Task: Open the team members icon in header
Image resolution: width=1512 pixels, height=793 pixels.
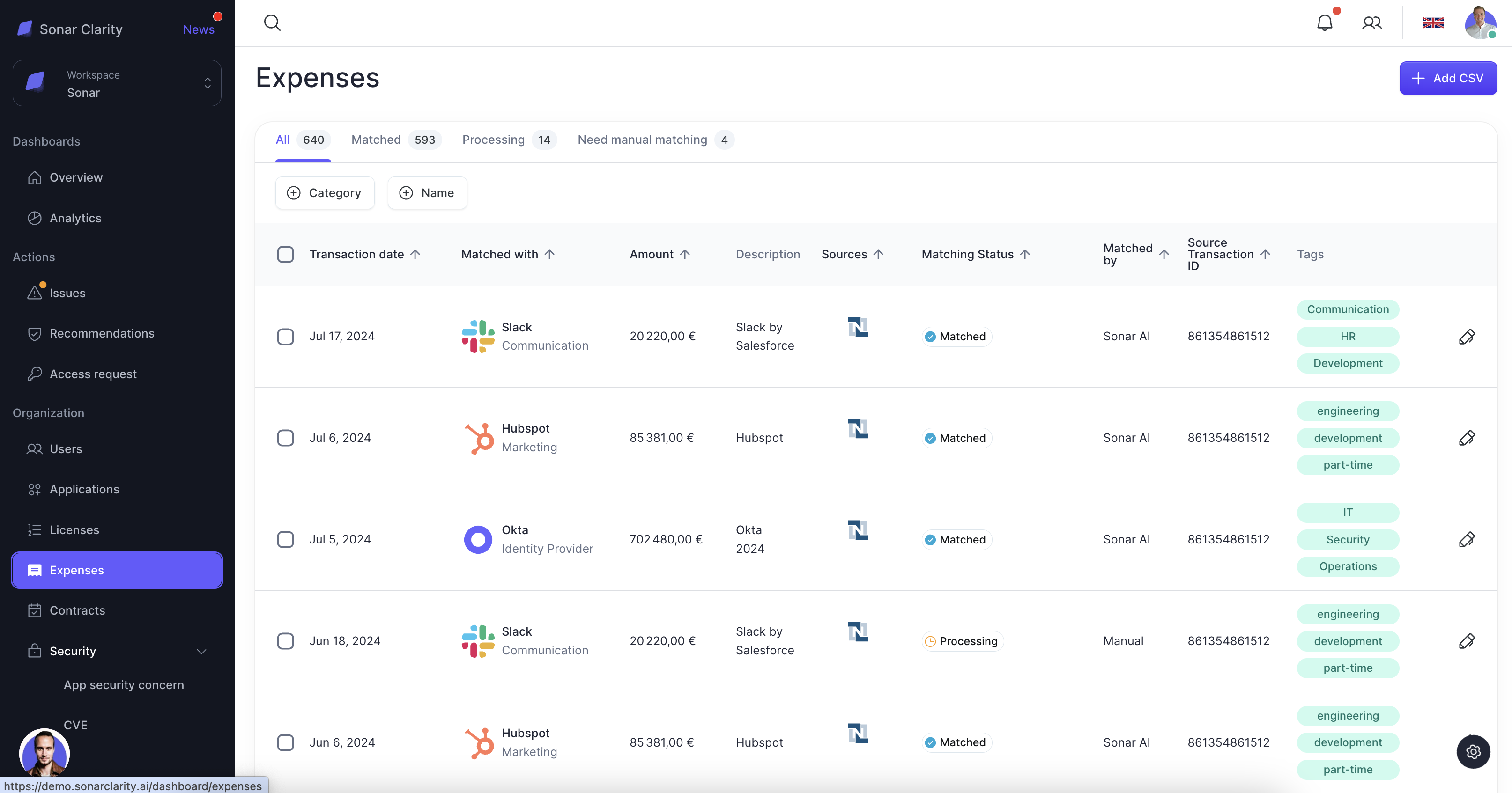Action: click(x=1372, y=23)
